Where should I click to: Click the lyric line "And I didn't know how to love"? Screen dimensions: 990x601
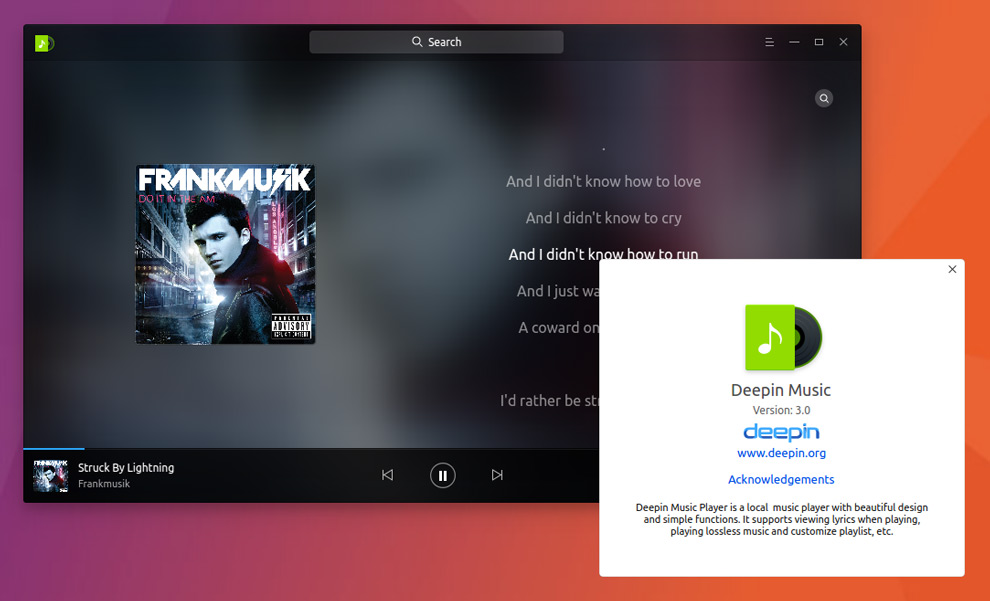(x=603, y=181)
